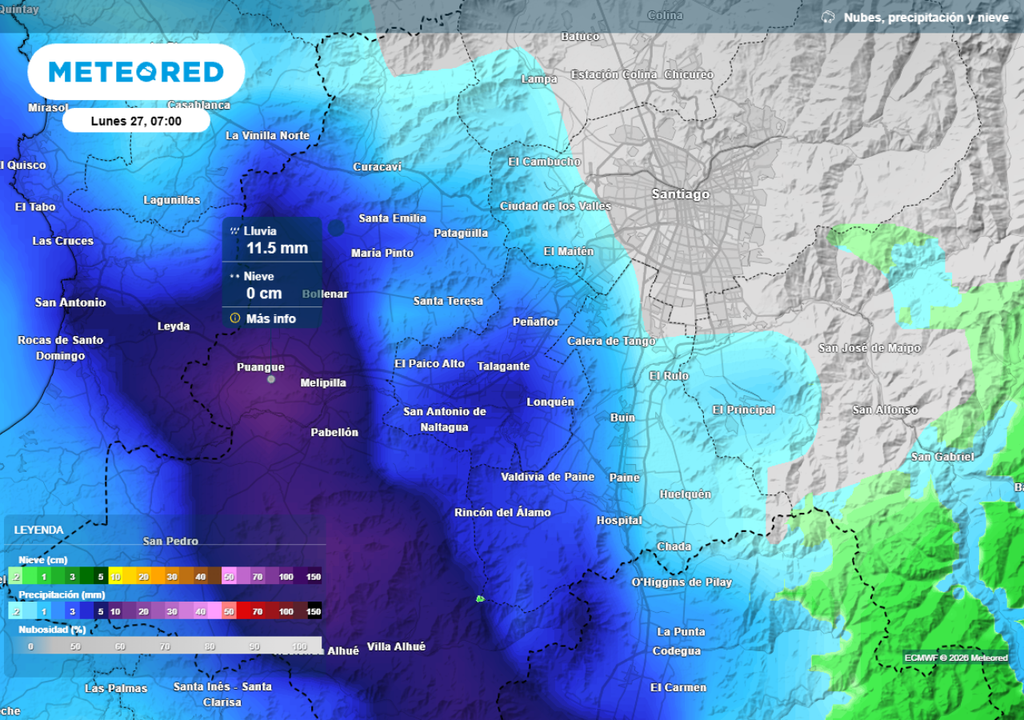Viewport: 1024px width, 720px height.
Task: Click the Lunes 27, 07:00 date label
Action: 136,121
